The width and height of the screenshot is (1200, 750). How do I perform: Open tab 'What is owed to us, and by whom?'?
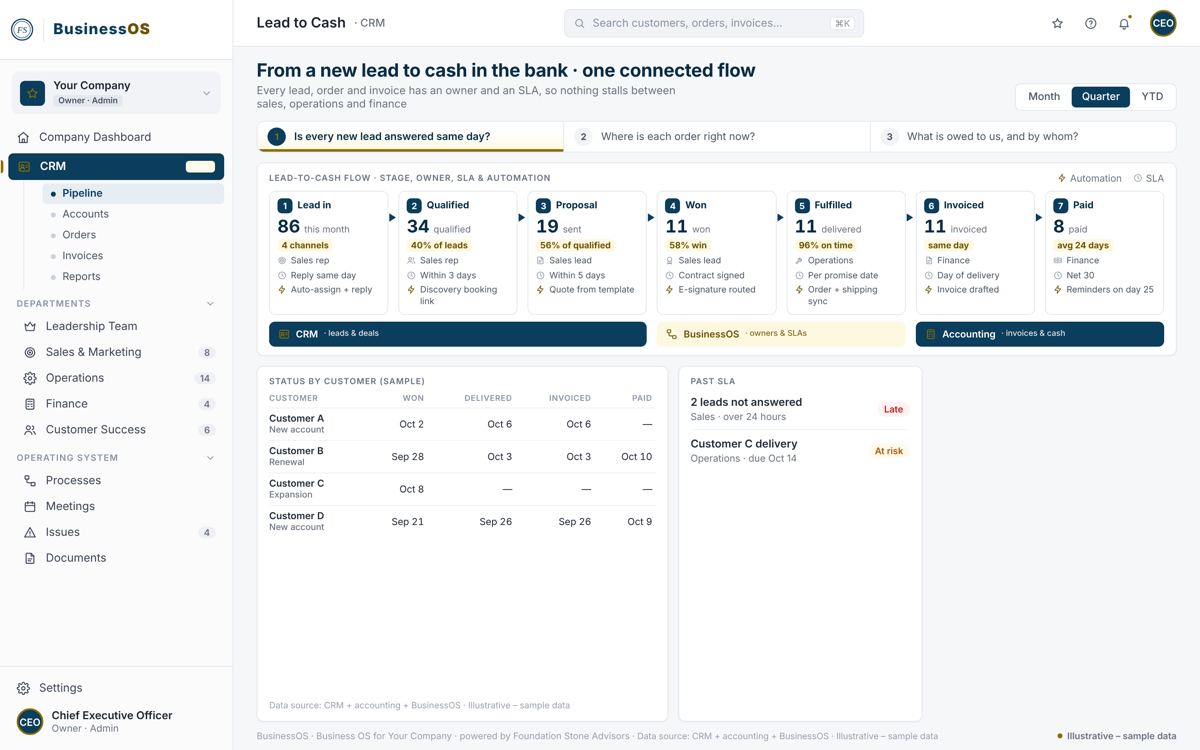pos(1023,137)
